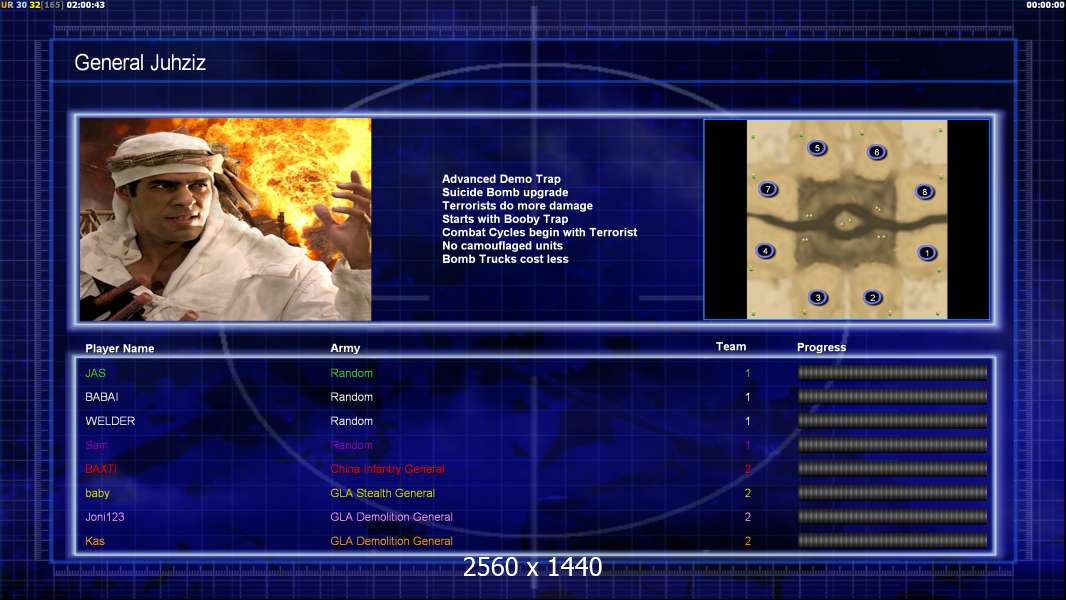Click start position marker 4 on minimap
The height and width of the screenshot is (600, 1066).
765,251
